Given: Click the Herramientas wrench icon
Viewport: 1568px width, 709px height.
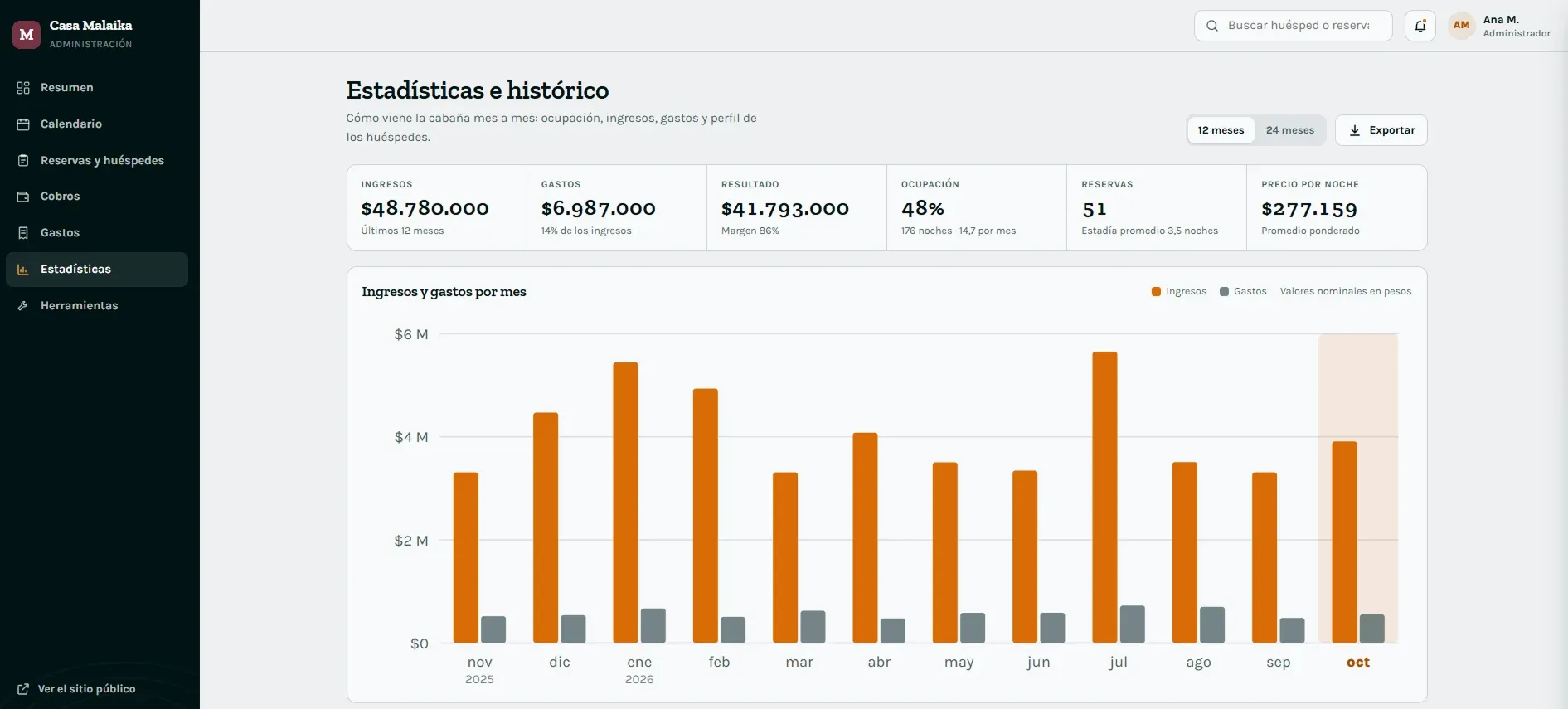Looking at the screenshot, I should (23, 306).
